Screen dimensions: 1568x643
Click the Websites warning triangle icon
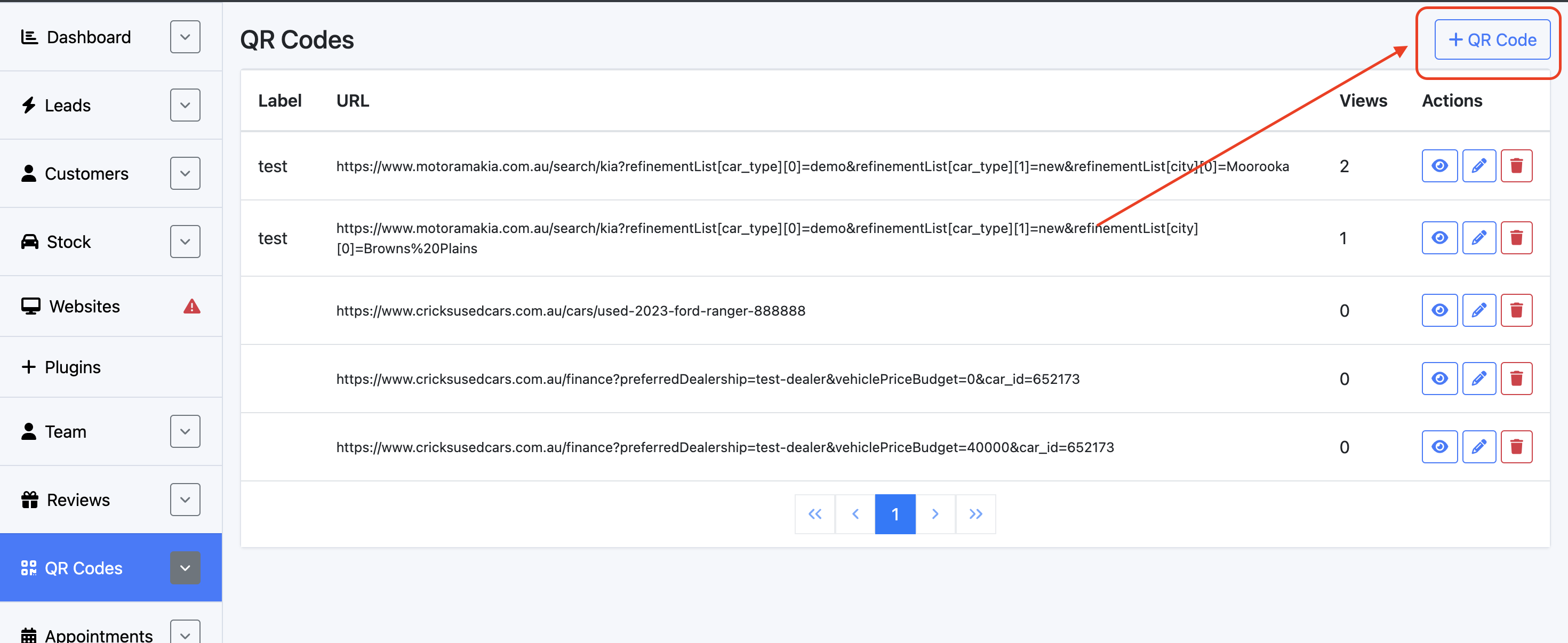click(192, 306)
